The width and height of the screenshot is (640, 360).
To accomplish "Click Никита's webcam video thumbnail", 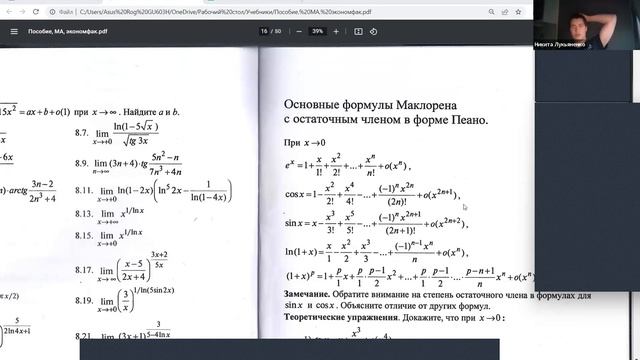I will 587,25.
